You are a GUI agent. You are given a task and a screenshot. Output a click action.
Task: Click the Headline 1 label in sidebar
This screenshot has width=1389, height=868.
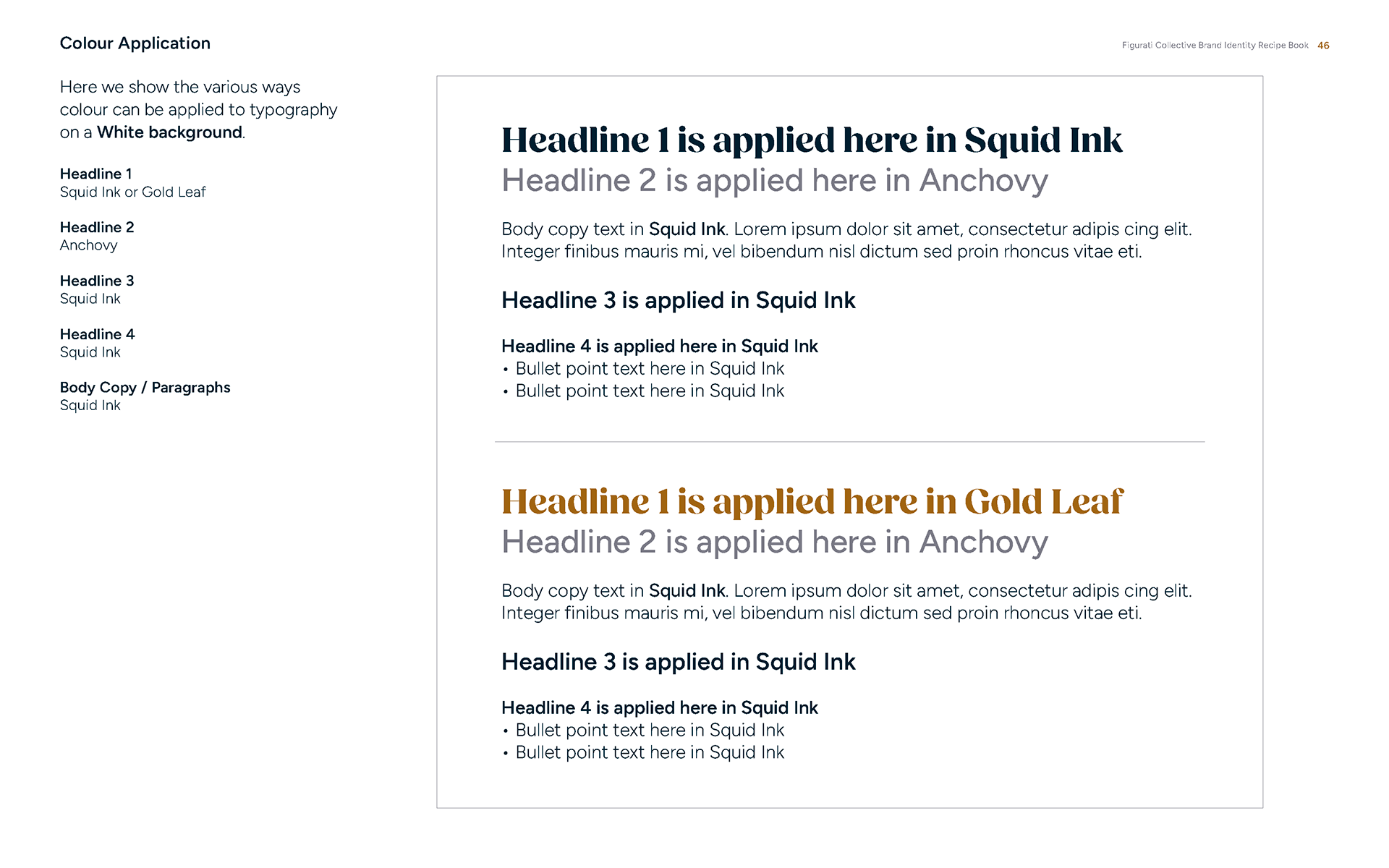pos(95,174)
